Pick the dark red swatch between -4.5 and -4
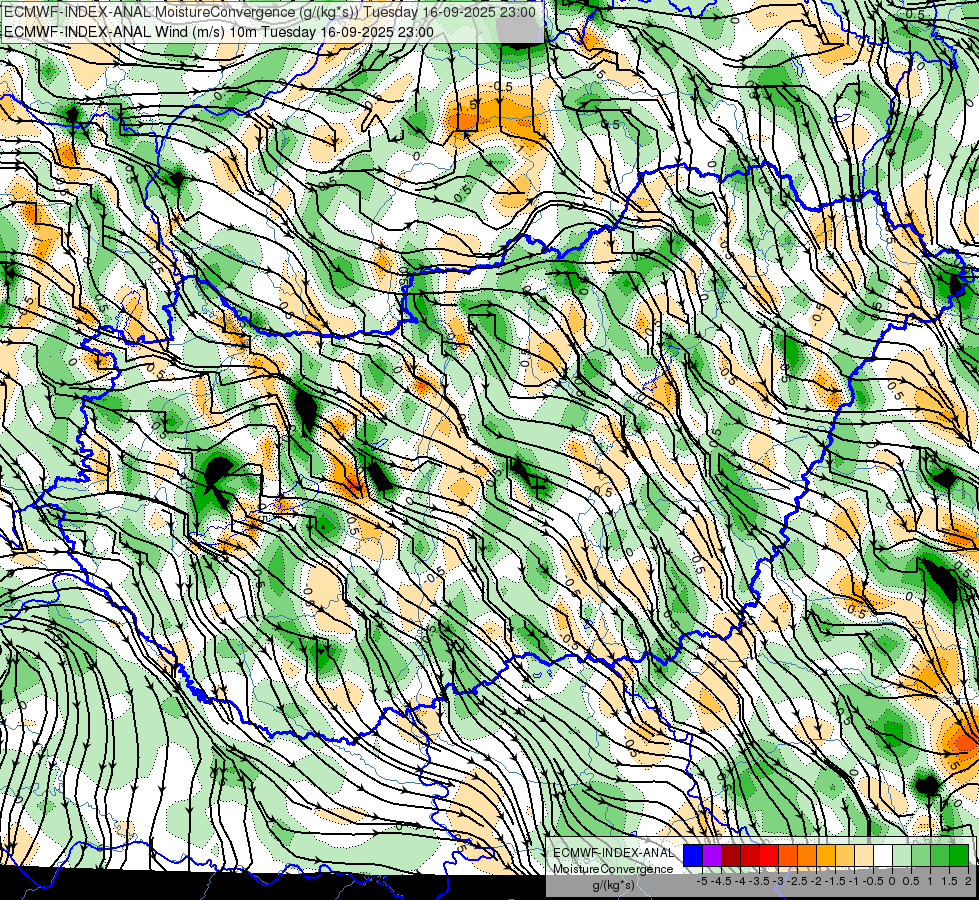This screenshot has height=900, width=979. pyautogui.click(x=731, y=856)
